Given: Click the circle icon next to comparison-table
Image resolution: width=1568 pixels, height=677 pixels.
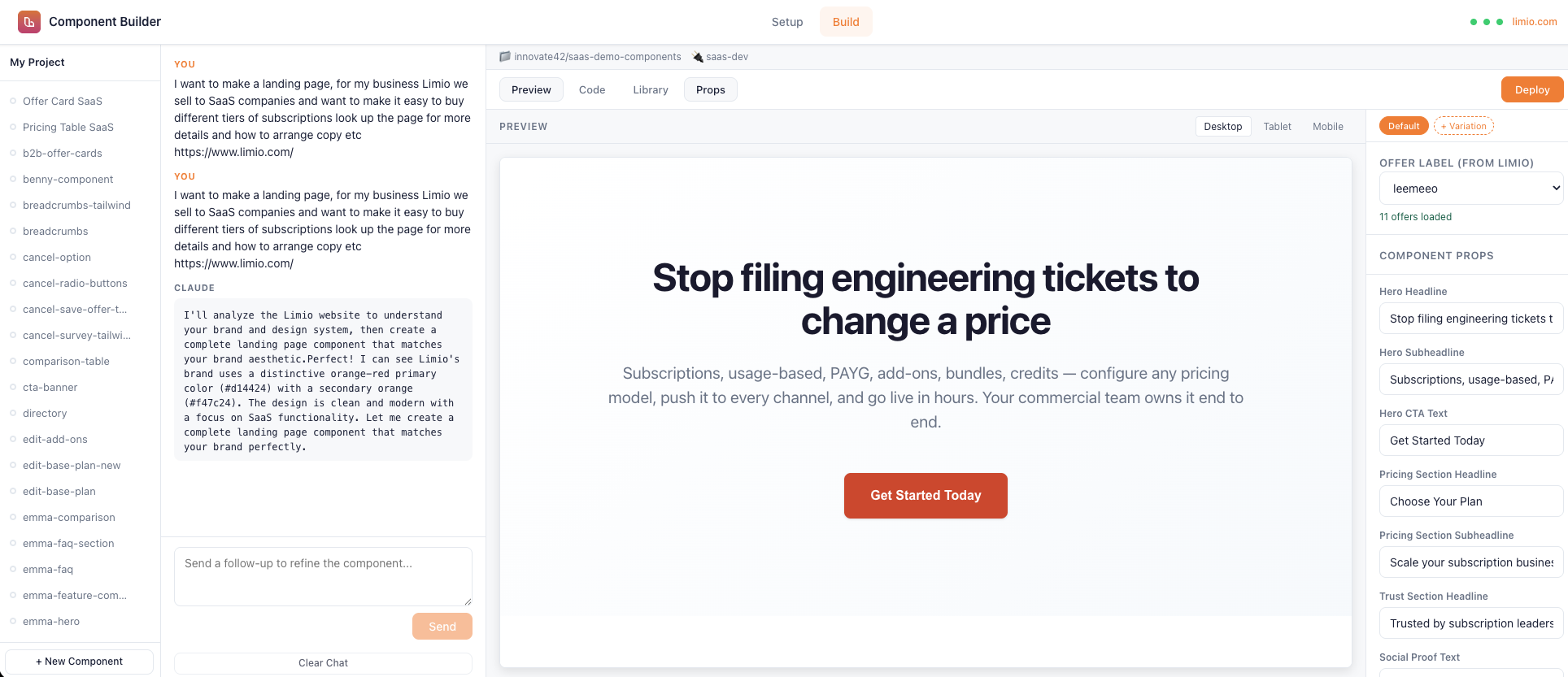Looking at the screenshot, I should click(12, 361).
